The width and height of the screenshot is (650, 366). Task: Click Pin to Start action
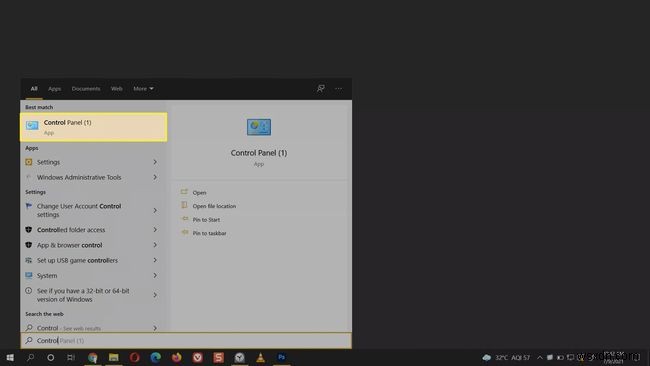[x=206, y=220]
